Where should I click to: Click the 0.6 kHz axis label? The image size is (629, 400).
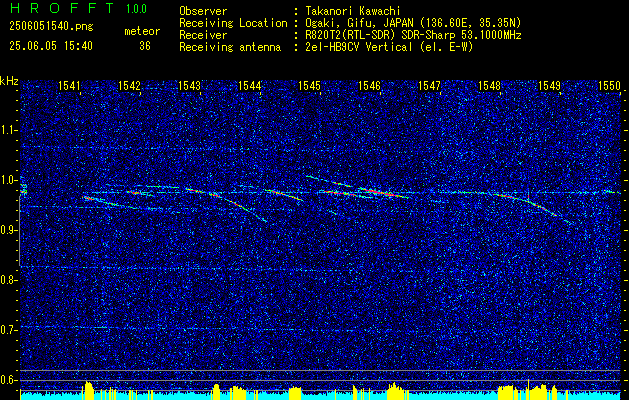(8, 380)
